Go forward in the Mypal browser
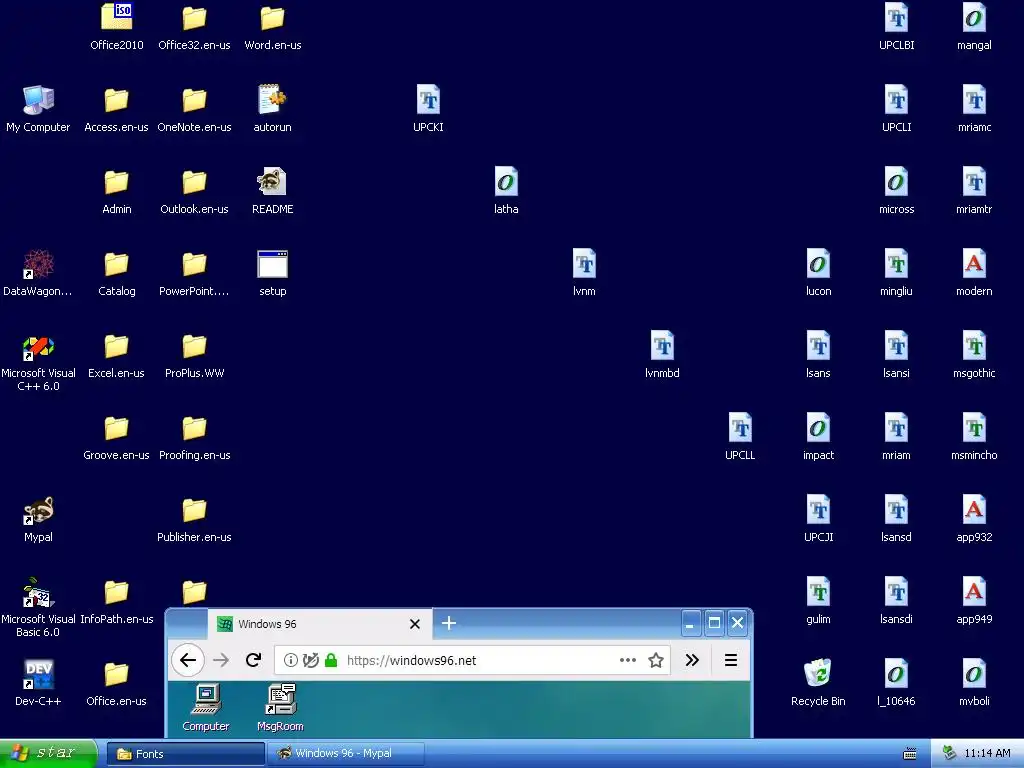 point(221,660)
